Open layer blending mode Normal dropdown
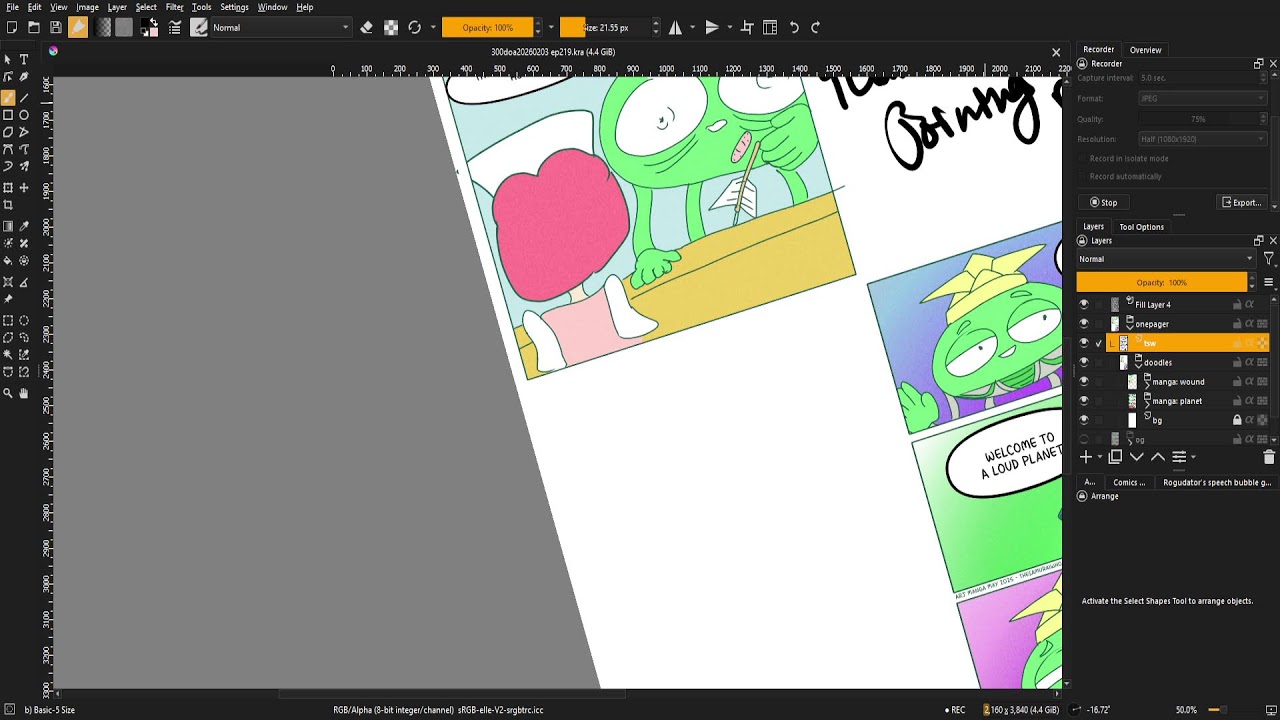The width and height of the screenshot is (1280, 720). [1166, 260]
